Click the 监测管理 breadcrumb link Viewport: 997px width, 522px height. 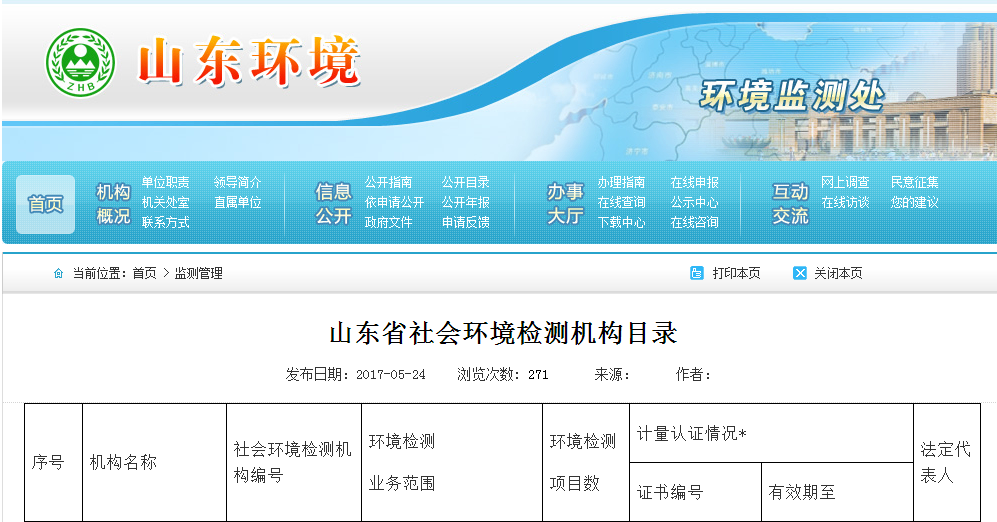[x=198, y=273]
